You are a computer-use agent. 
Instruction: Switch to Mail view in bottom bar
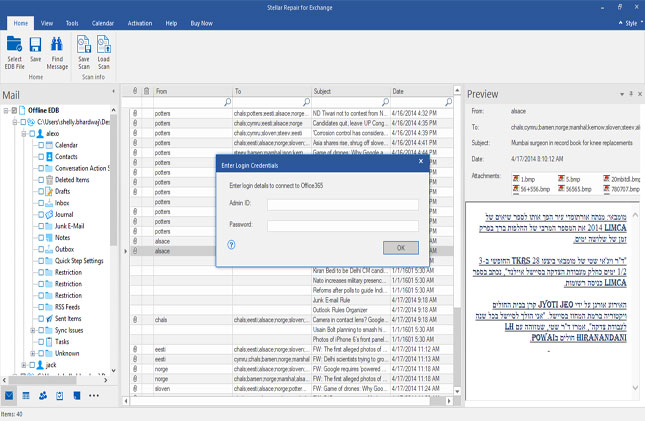[x=9, y=395]
